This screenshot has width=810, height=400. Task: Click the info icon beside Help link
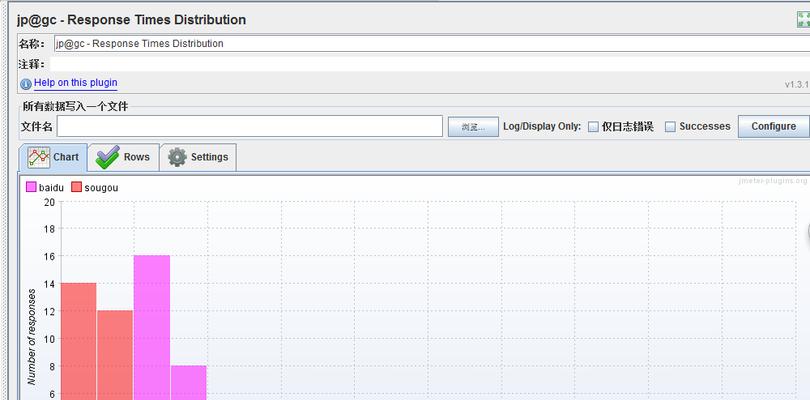pyautogui.click(x=26, y=84)
